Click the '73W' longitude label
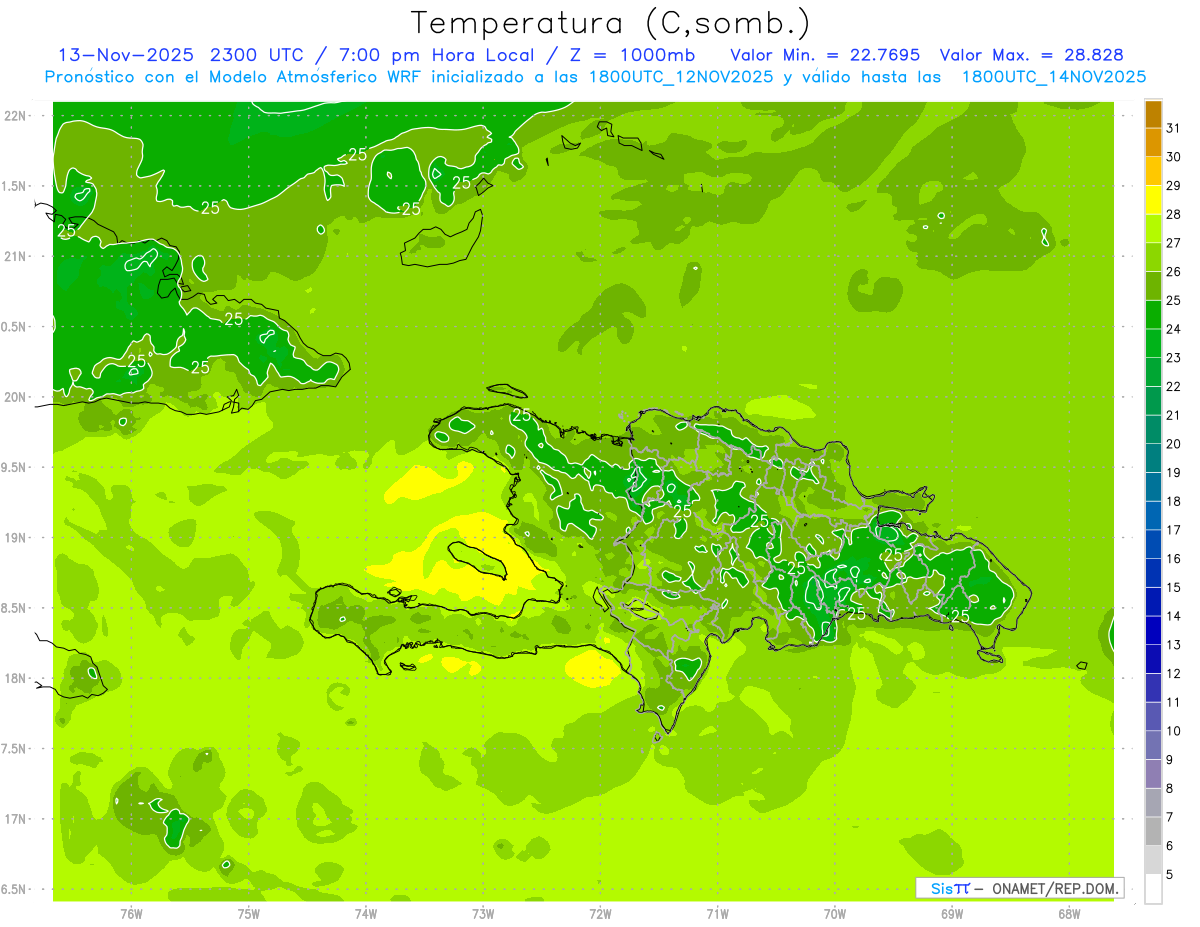 tap(483, 914)
